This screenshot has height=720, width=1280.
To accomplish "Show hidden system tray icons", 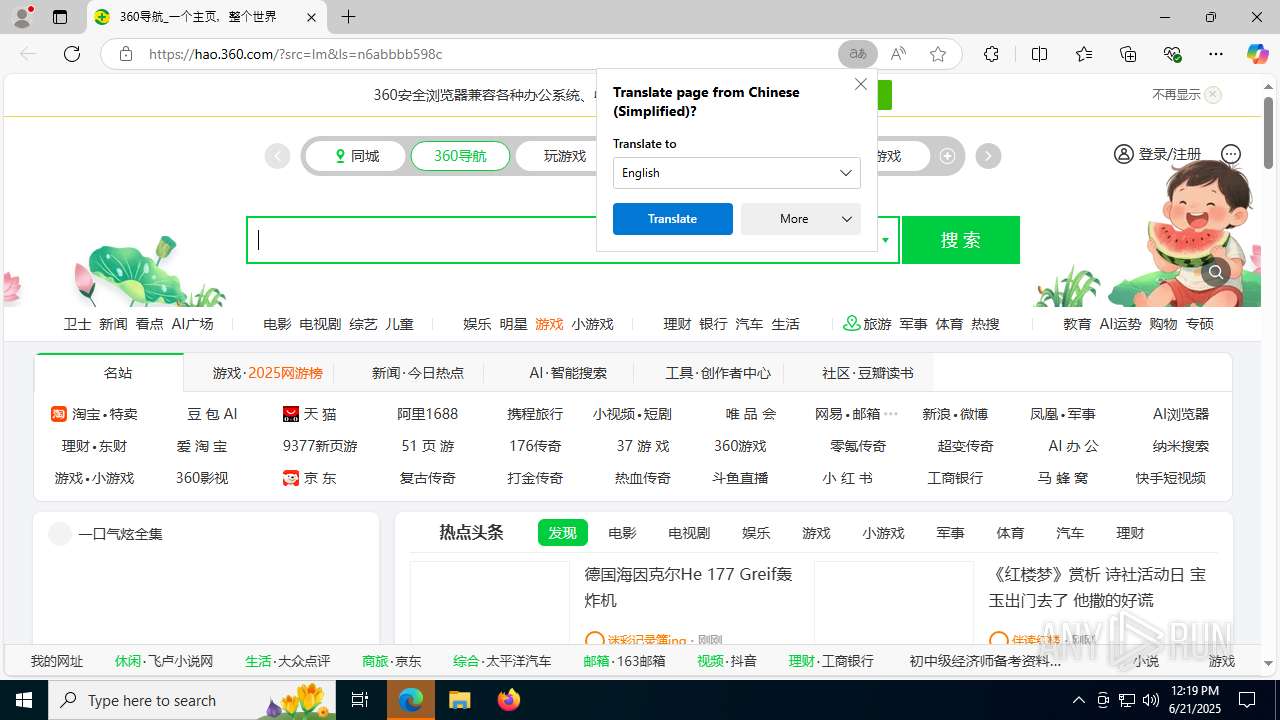I will 1078,700.
